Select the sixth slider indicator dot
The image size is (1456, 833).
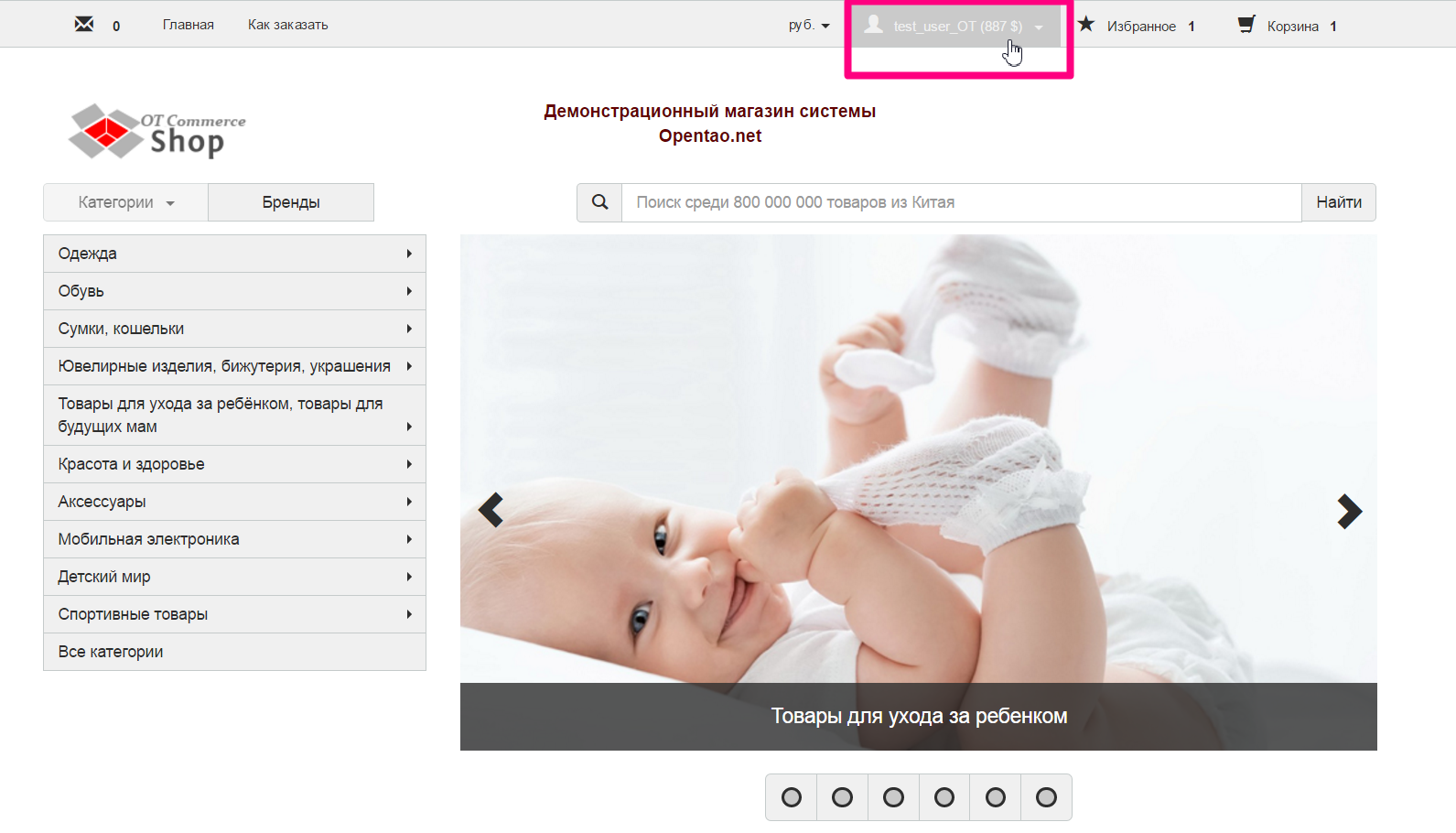click(1046, 797)
